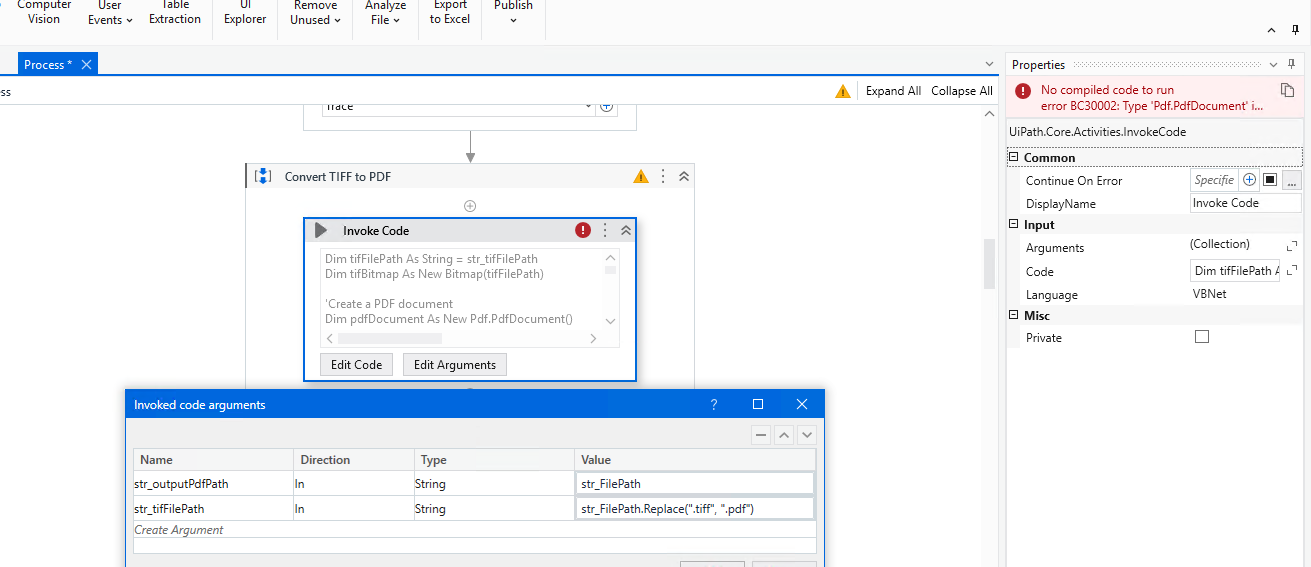Select the Invoke Code activity title
The height and width of the screenshot is (567, 1311).
tap(376, 231)
